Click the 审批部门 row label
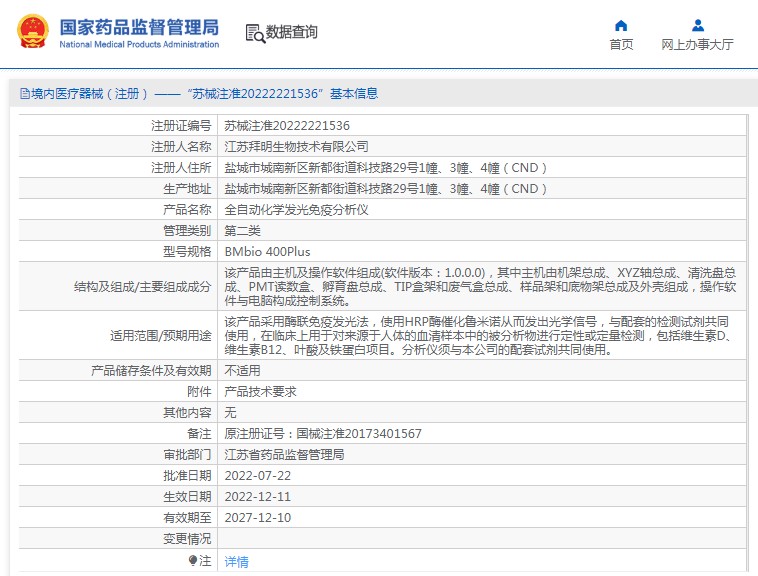758x576 pixels. click(187, 455)
